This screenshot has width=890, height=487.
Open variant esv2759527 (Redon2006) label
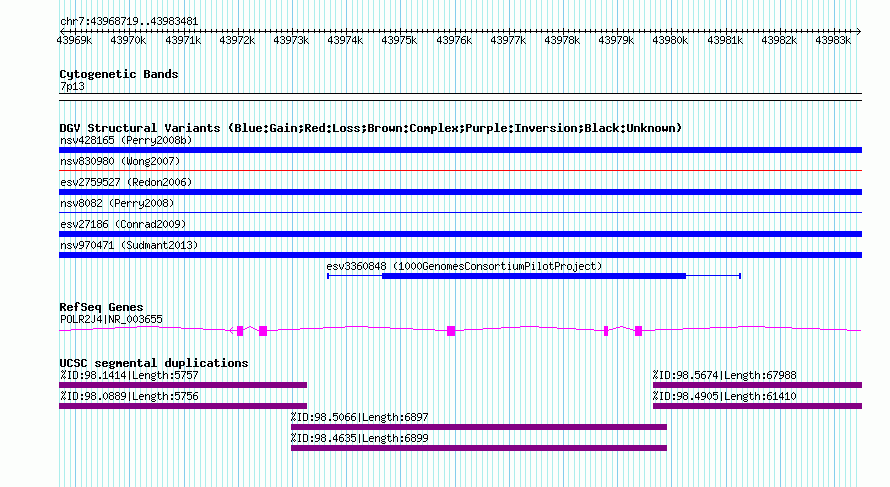[126, 182]
